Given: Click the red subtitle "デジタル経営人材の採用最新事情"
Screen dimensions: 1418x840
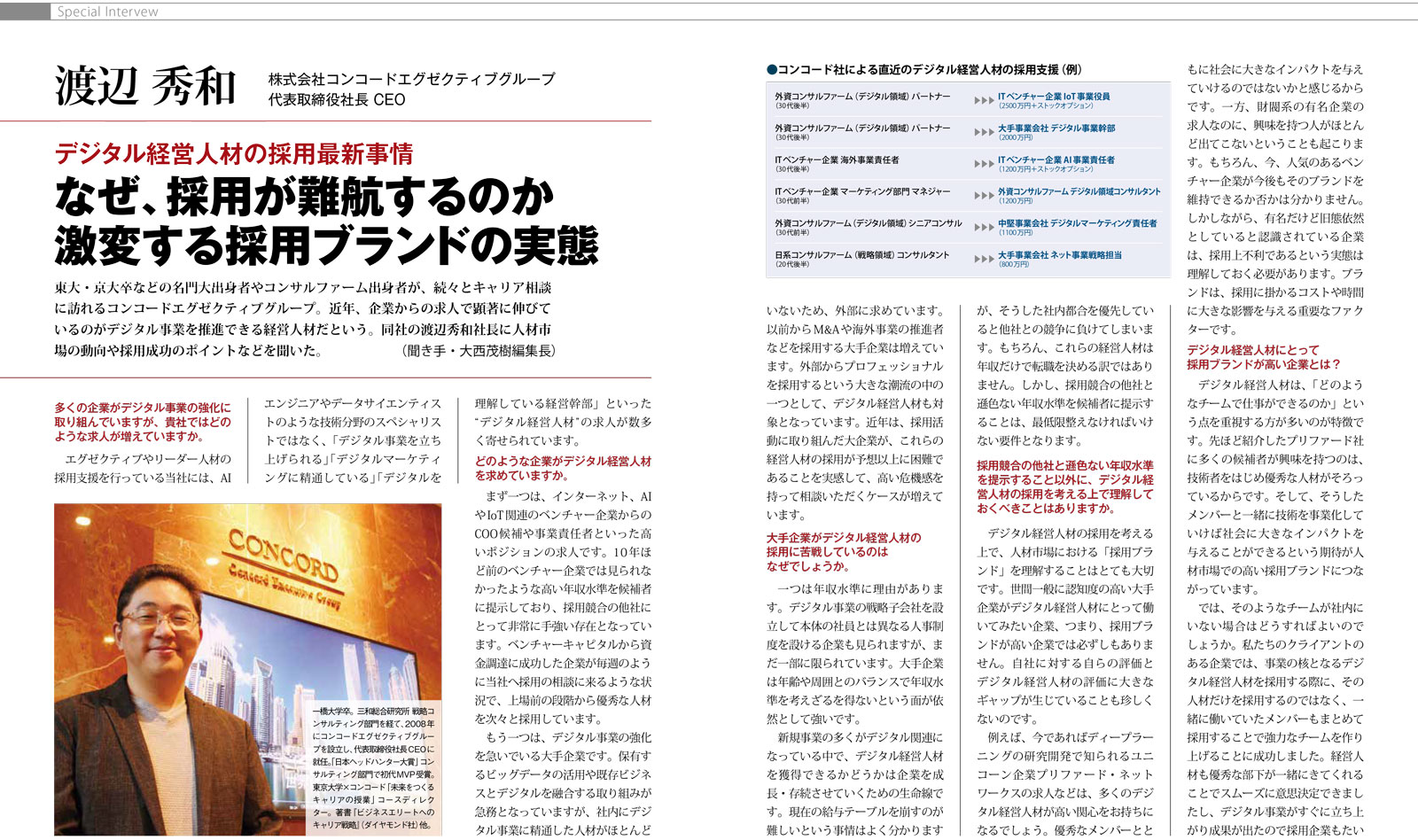Looking at the screenshot, I should pyautogui.click(x=234, y=153).
